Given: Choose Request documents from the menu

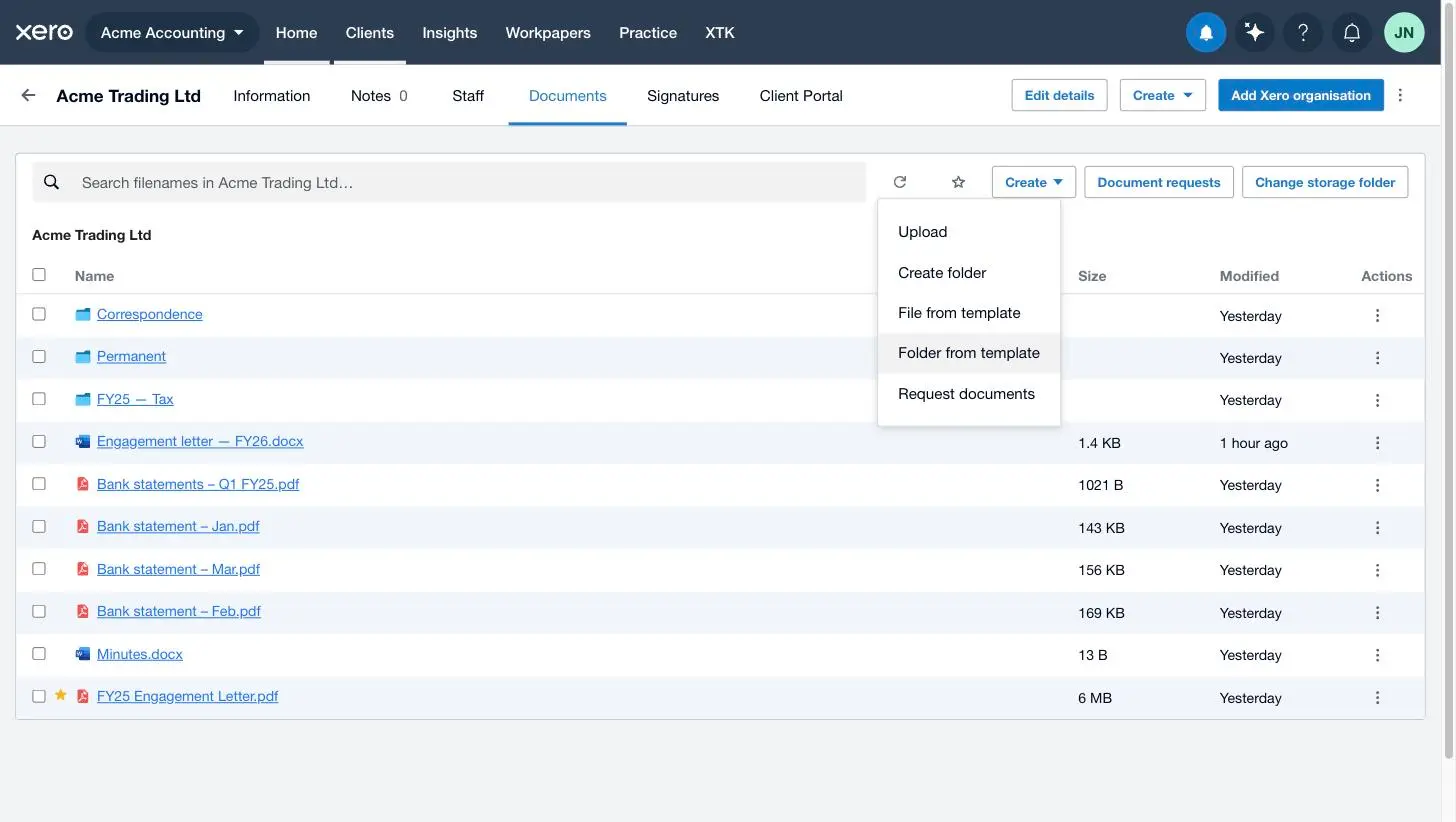Looking at the screenshot, I should (969, 394).
